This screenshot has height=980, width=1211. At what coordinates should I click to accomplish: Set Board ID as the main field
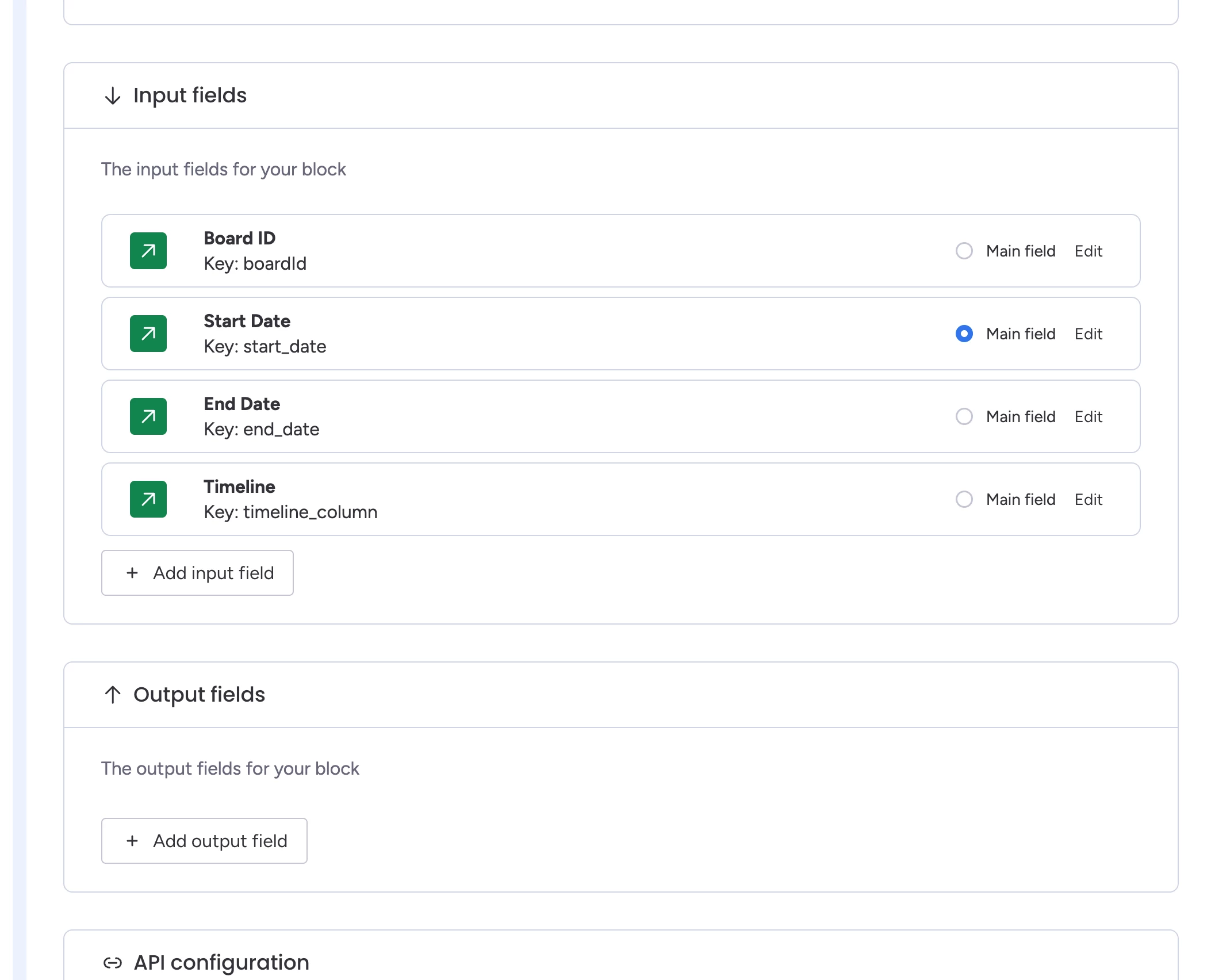964,251
